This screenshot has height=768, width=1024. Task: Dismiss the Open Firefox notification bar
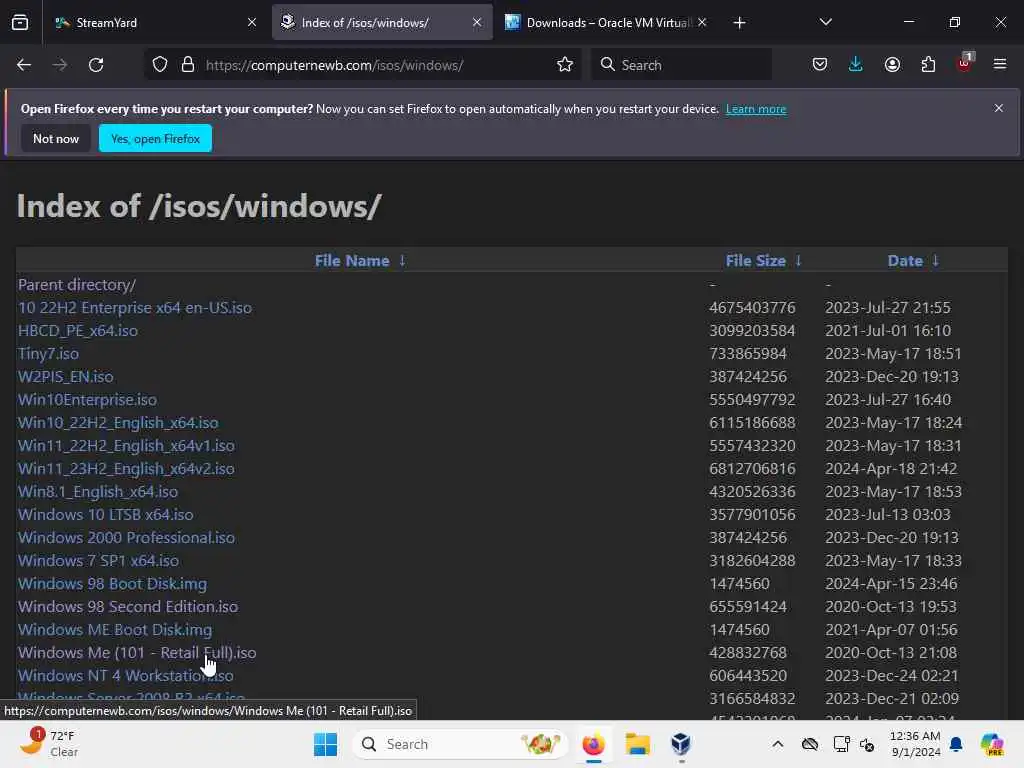(999, 108)
